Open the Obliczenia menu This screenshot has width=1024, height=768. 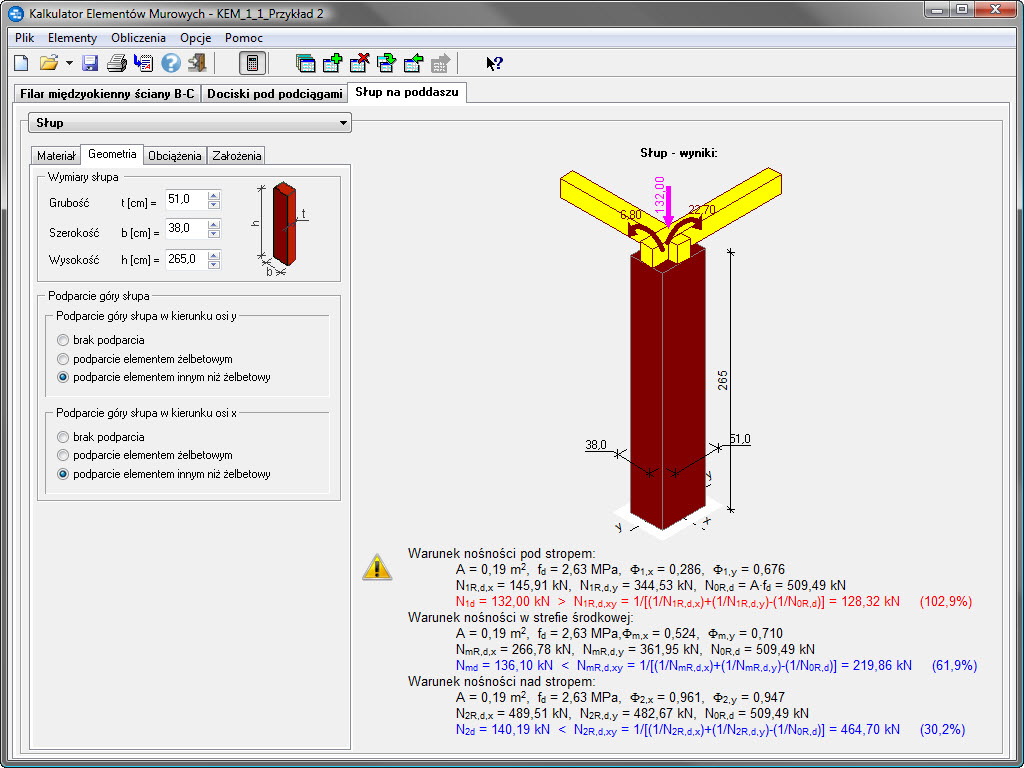138,37
